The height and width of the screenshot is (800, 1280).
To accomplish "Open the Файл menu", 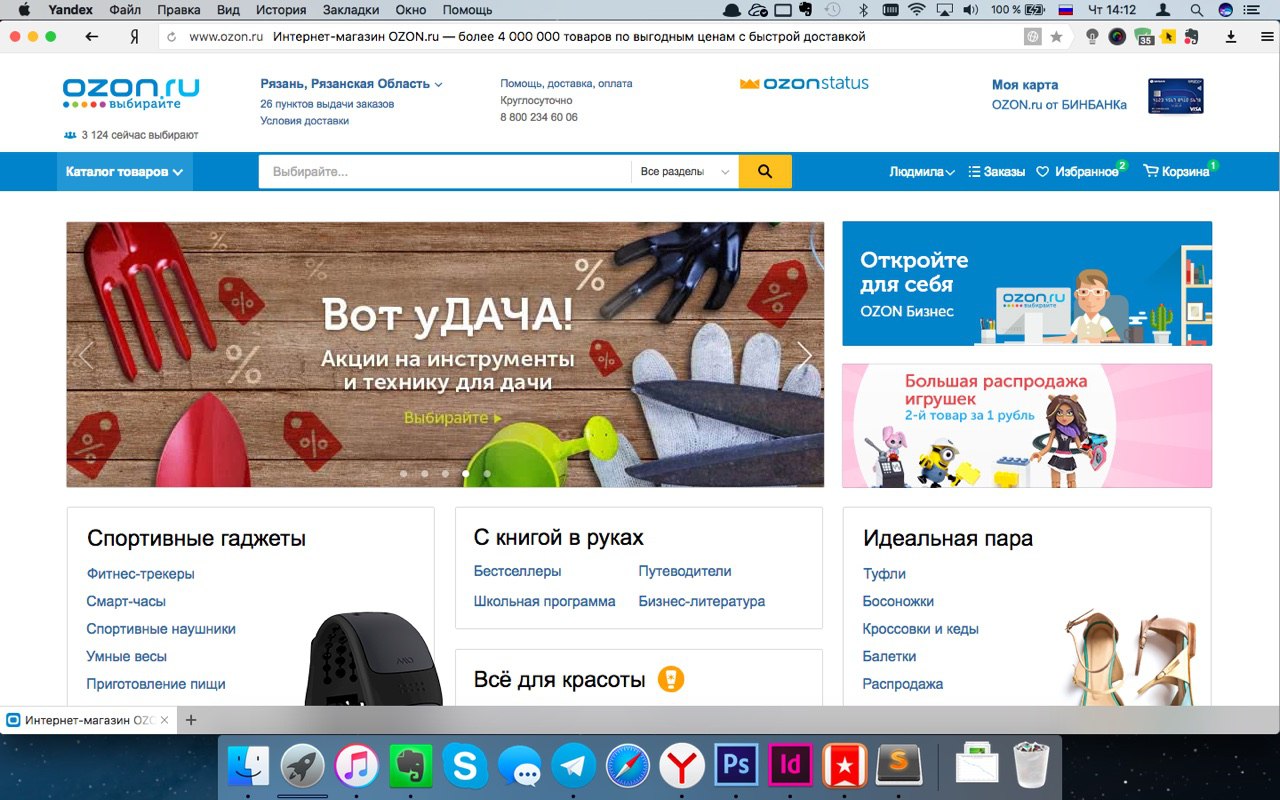I will 125,10.
